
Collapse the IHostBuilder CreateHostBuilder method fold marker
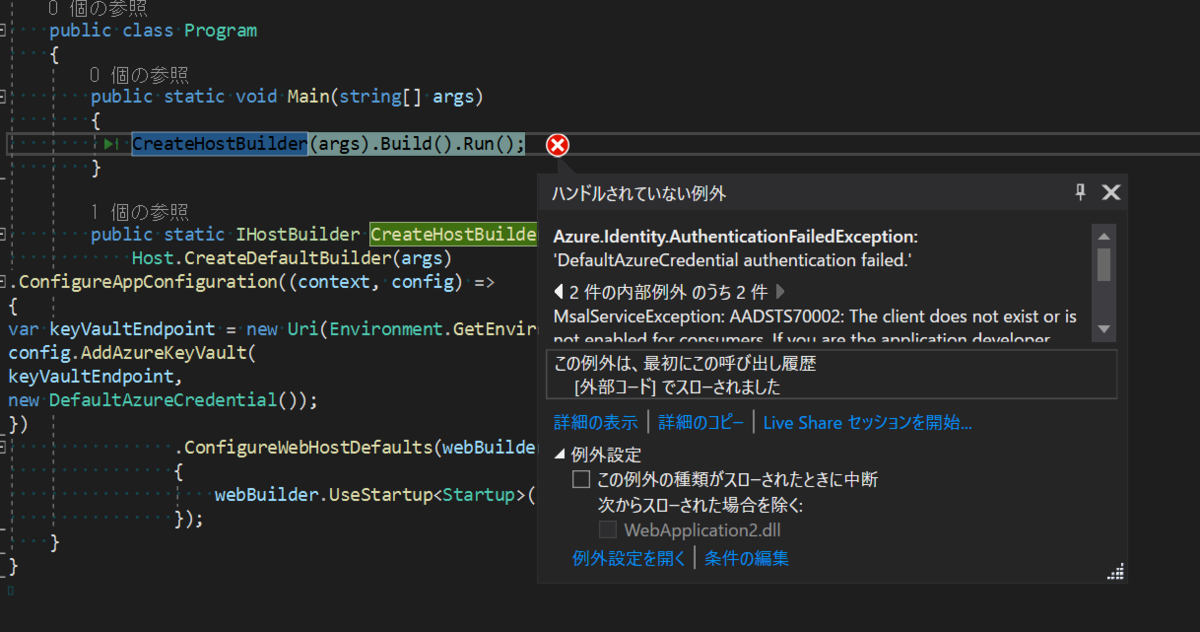tap(3, 235)
